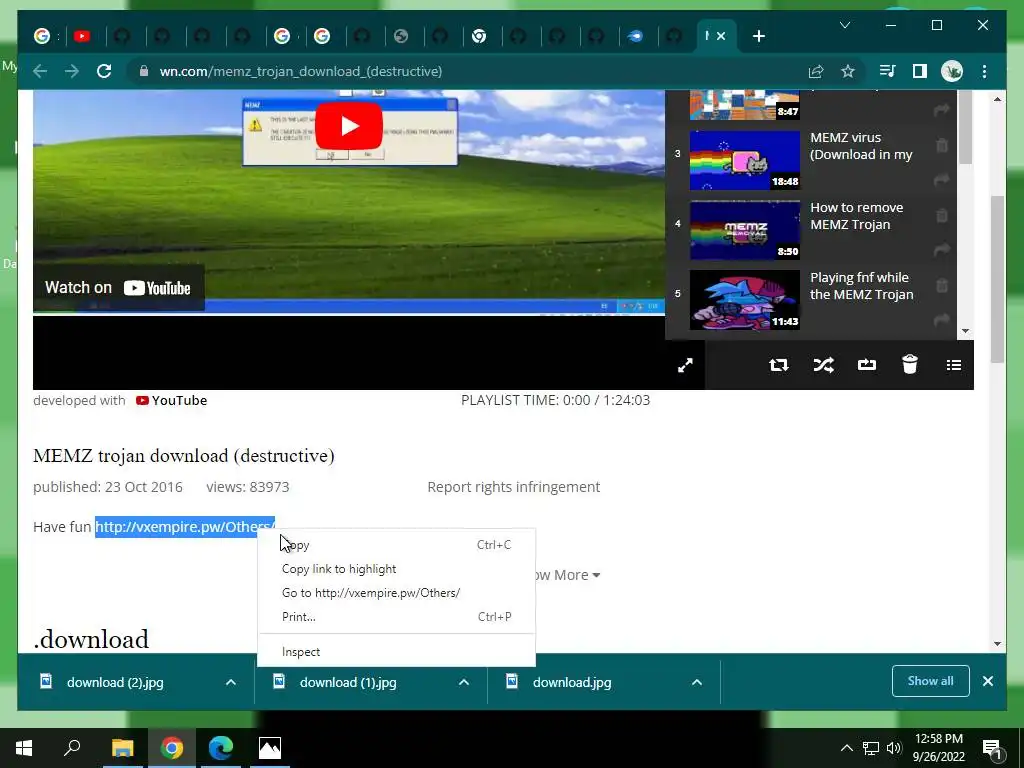This screenshot has height=768, width=1024.
Task: Switch to the YouTube tab
Action: point(82,36)
